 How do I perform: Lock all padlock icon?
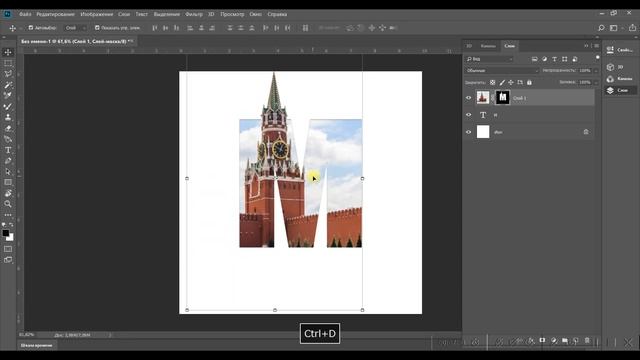coord(529,82)
